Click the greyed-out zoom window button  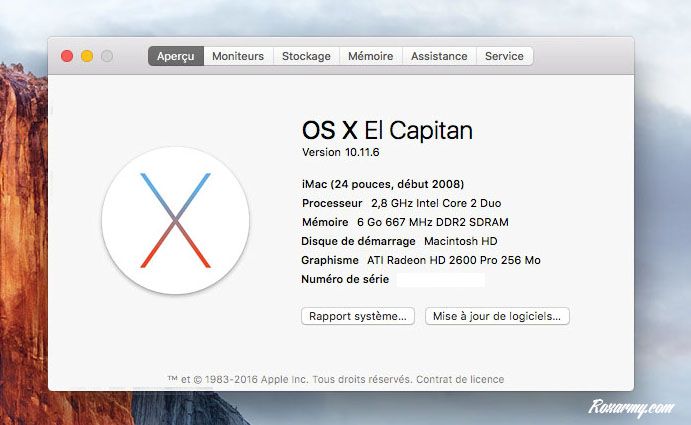point(107,57)
